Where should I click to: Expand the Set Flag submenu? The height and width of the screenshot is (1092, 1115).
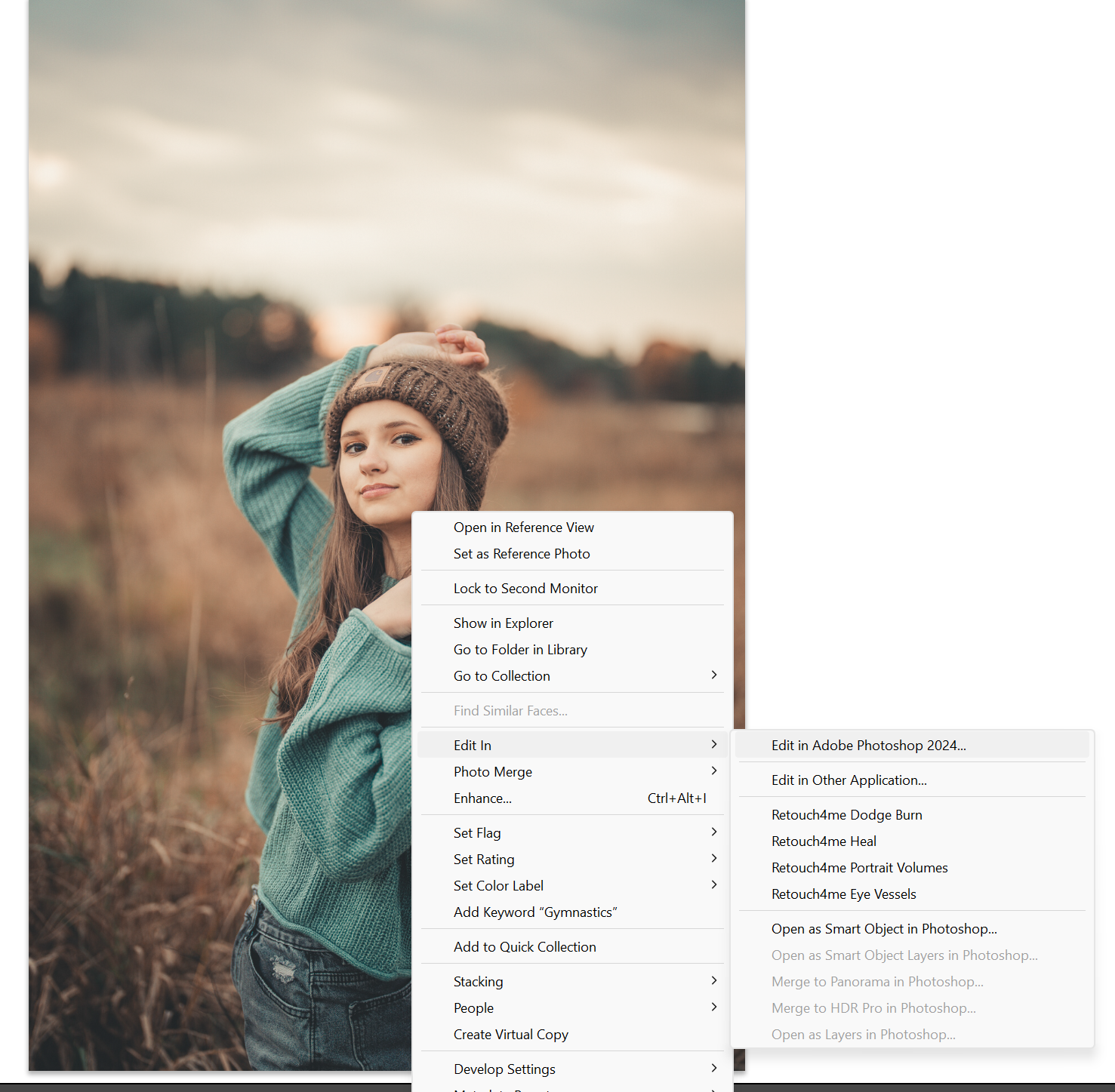[x=477, y=832]
